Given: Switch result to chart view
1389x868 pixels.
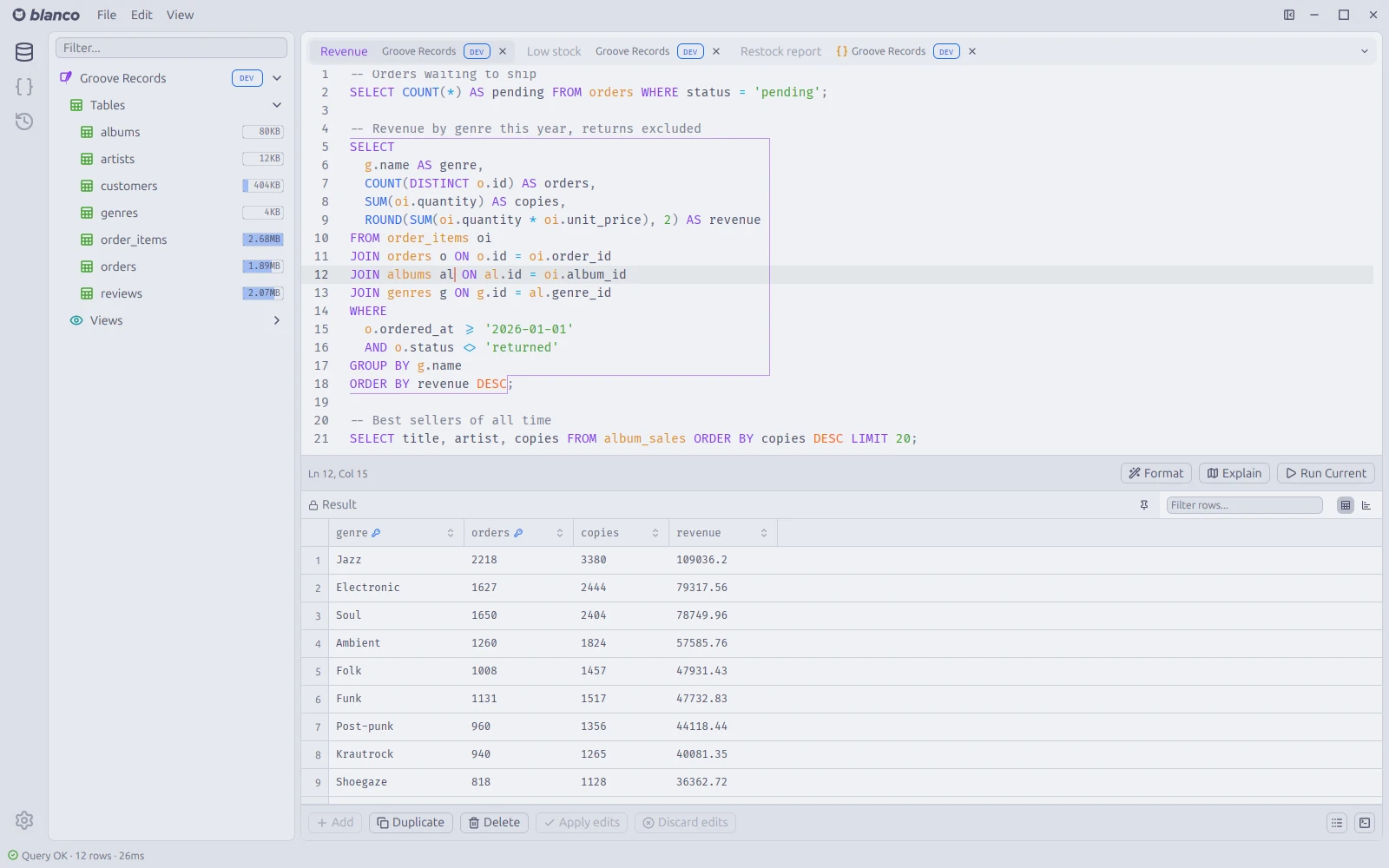Looking at the screenshot, I should point(1366,505).
